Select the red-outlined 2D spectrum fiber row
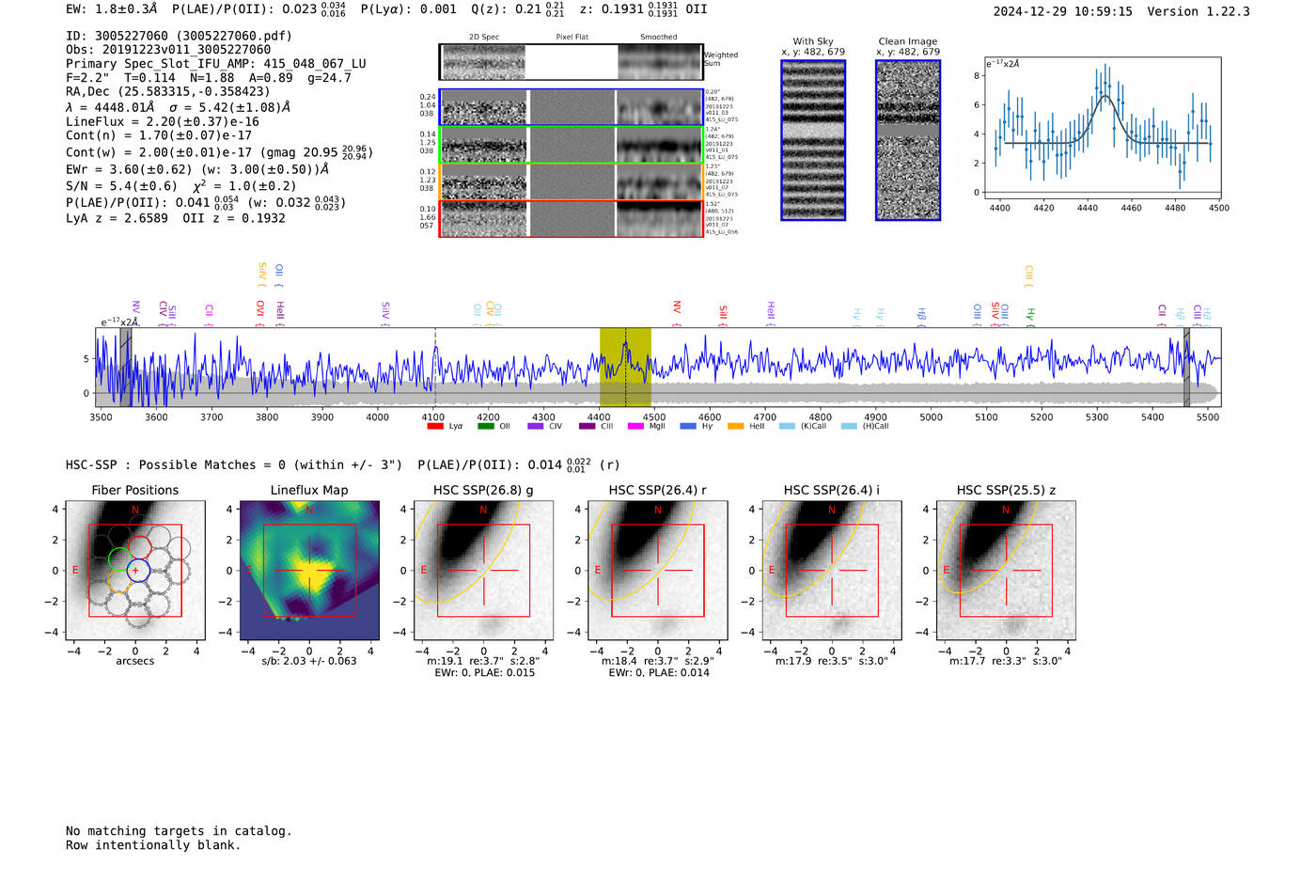Screen dimensions: 1316x896 click(x=571, y=218)
